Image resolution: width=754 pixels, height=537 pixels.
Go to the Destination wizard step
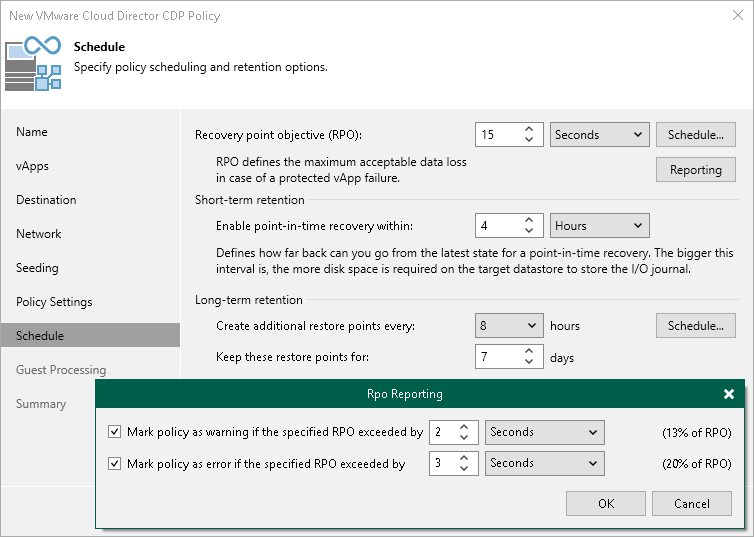(x=46, y=200)
